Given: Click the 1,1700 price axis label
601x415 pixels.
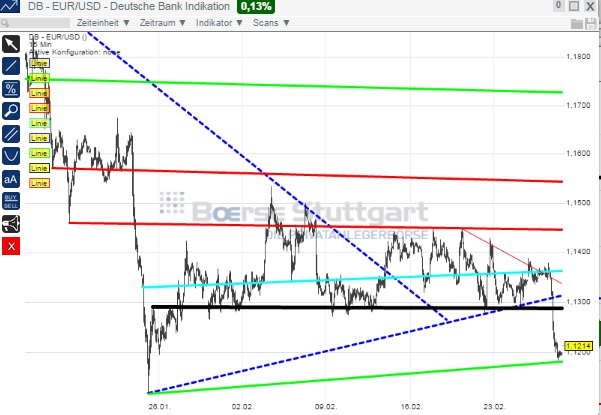Looking at the screenshot, I should (x=578, y=105).
